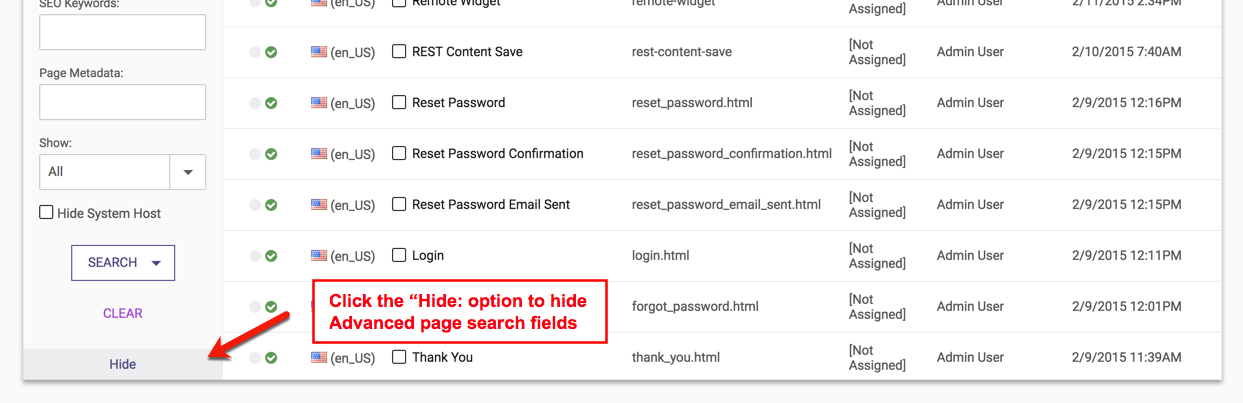Click US flag icon in REST Content Save row
The width and height of the screenshot is (1243, 403).
coord(319,52)
